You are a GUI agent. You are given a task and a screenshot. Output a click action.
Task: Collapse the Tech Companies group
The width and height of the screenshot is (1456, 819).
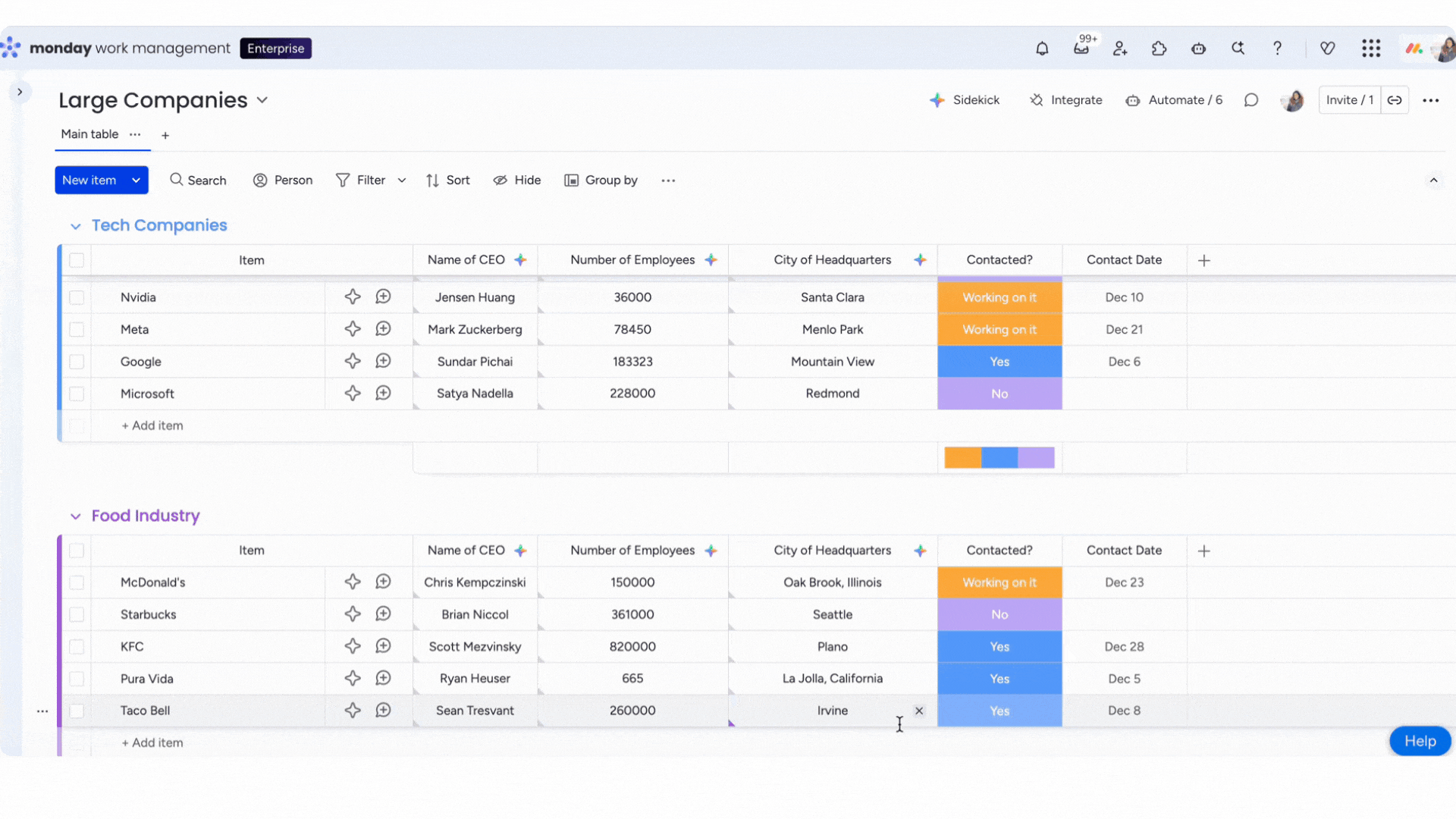[x=75, y=226]
